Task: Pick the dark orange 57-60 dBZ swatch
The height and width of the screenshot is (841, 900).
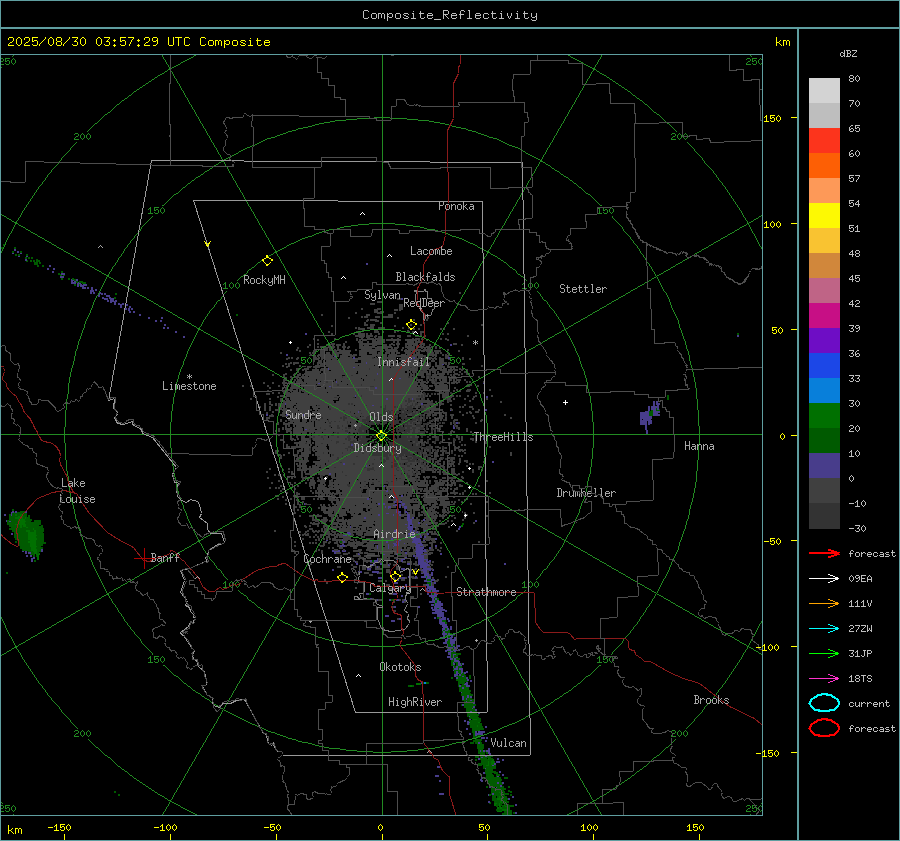Action: point(824,166)
